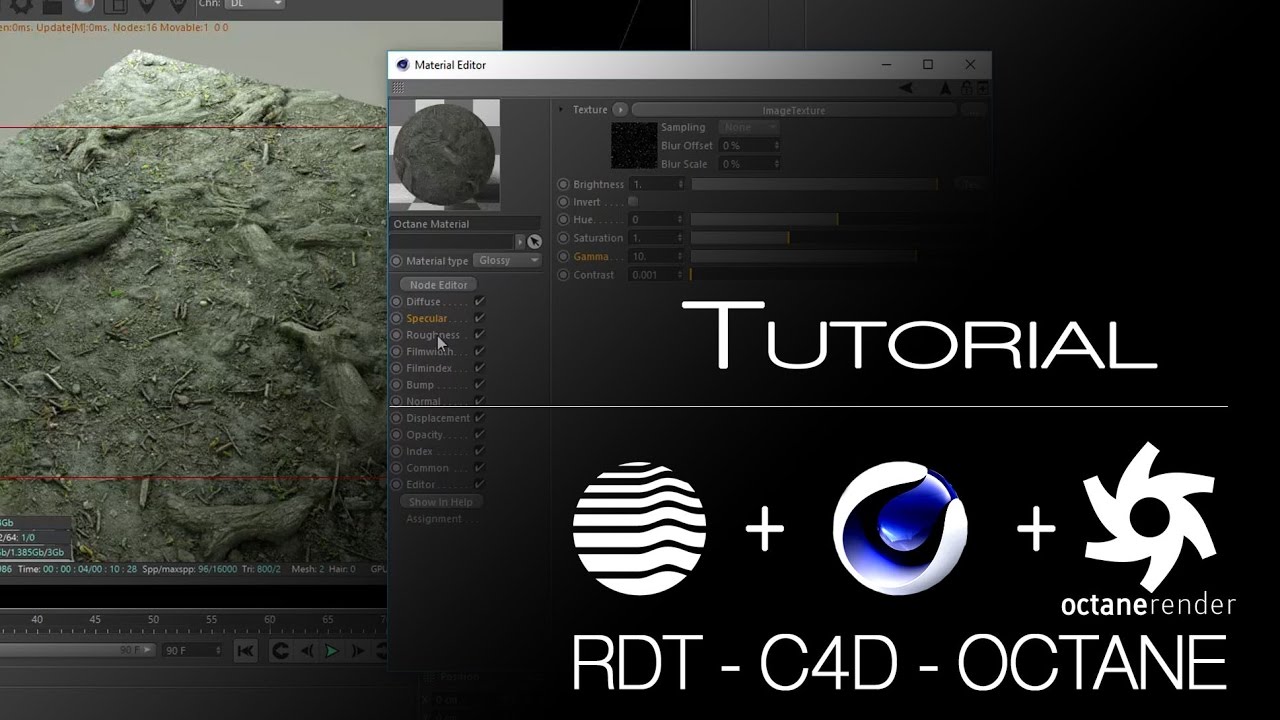Toggle the Bump channel checkbox

(479, 384)
